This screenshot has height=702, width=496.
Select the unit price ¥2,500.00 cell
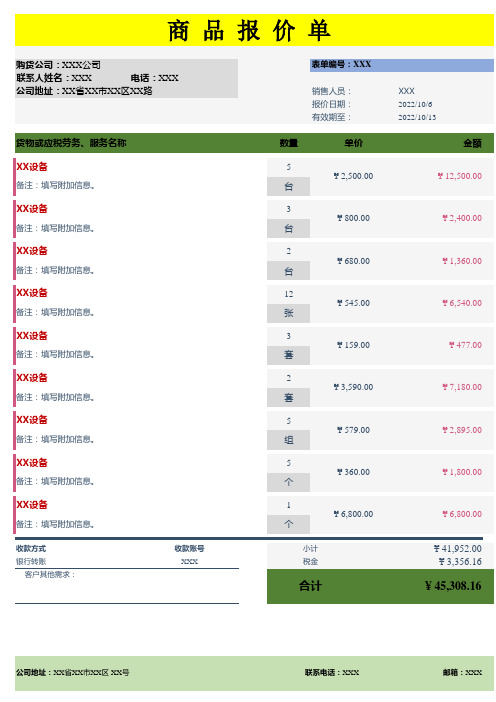(x=353, y=176)
